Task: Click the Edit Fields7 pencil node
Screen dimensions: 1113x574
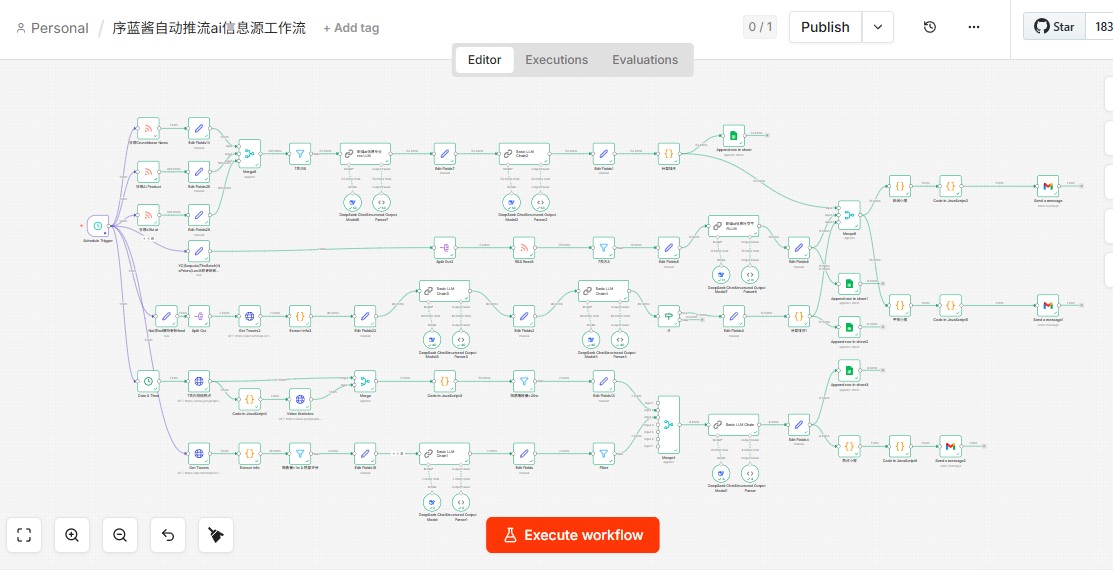Action: (x=444, y=153)
